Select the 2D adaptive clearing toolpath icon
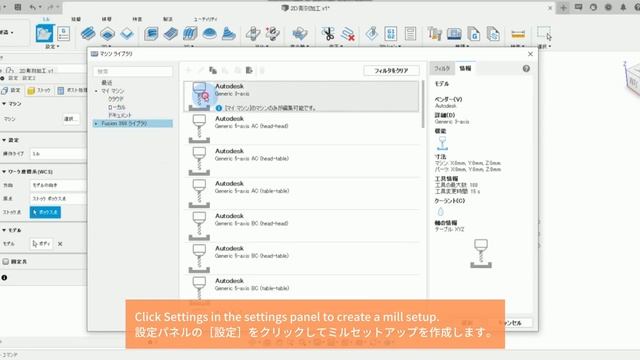640x360 pixels. click(x=88, y=33)
